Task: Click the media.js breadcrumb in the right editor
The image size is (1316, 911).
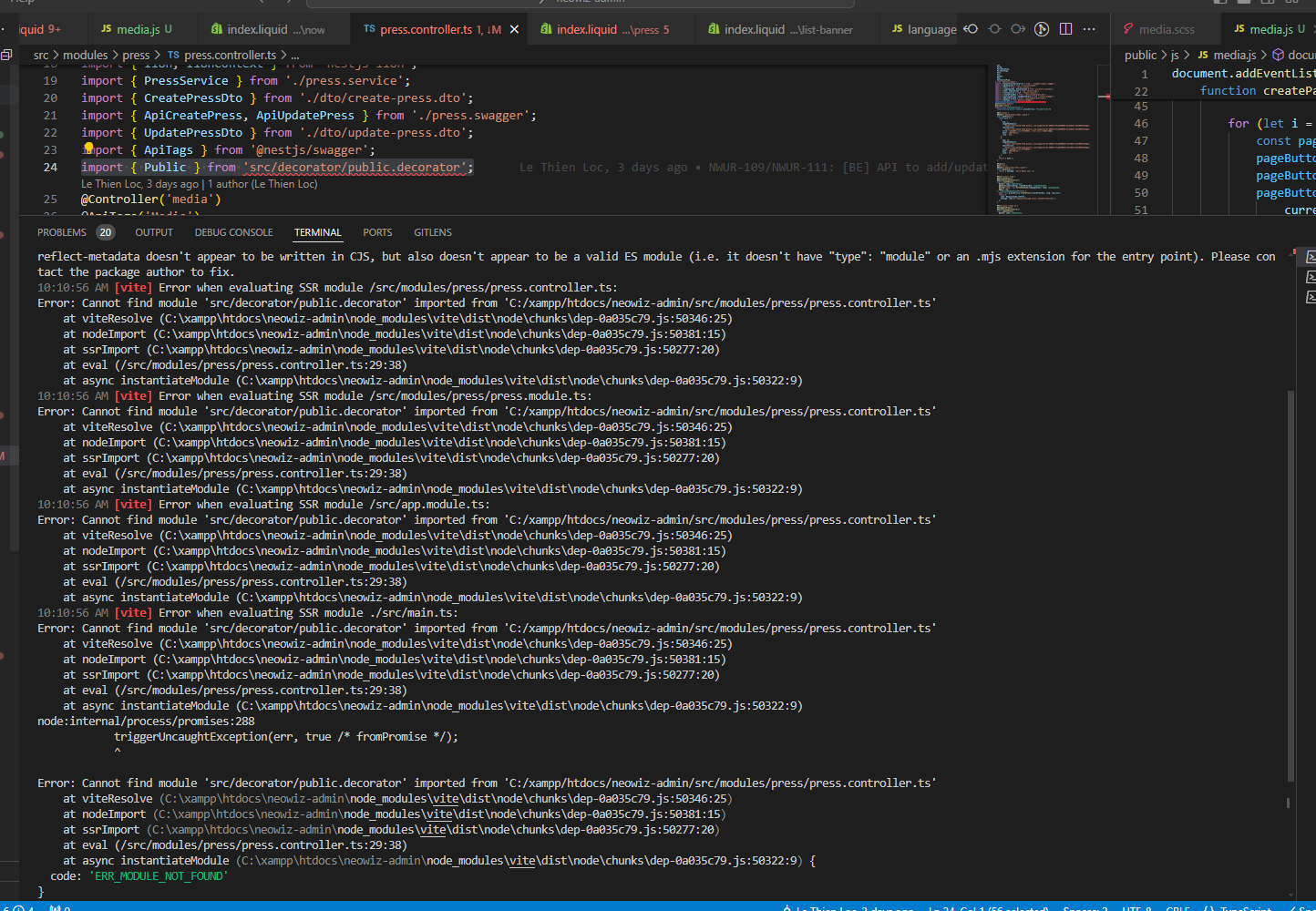Action: 1227,55
